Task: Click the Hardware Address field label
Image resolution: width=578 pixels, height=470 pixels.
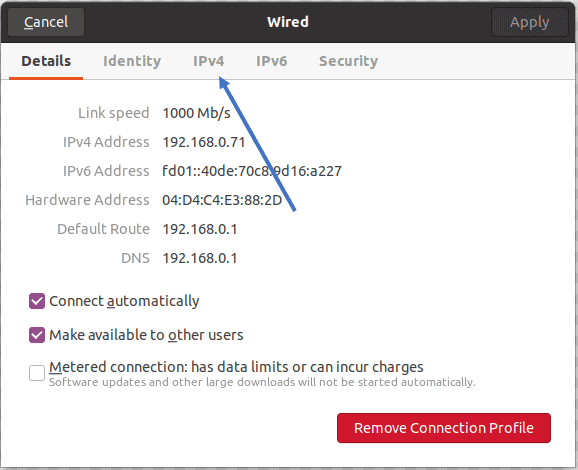Action: (x=87, y=200)
